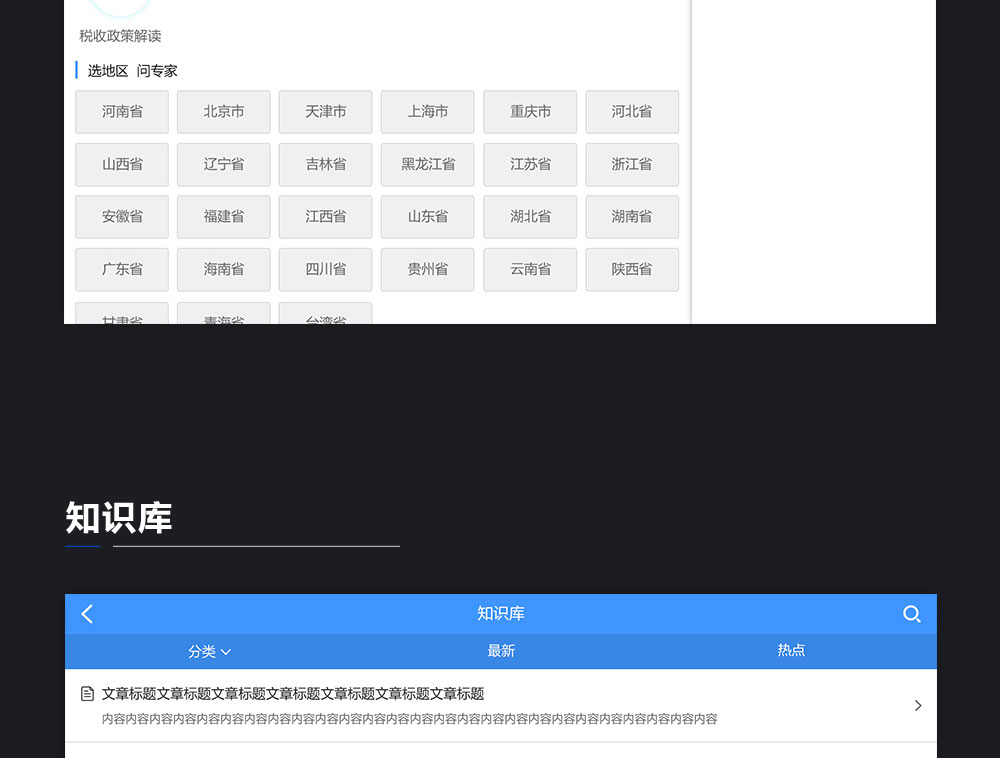Choose 湖北省 region button

tap(530, 216)
